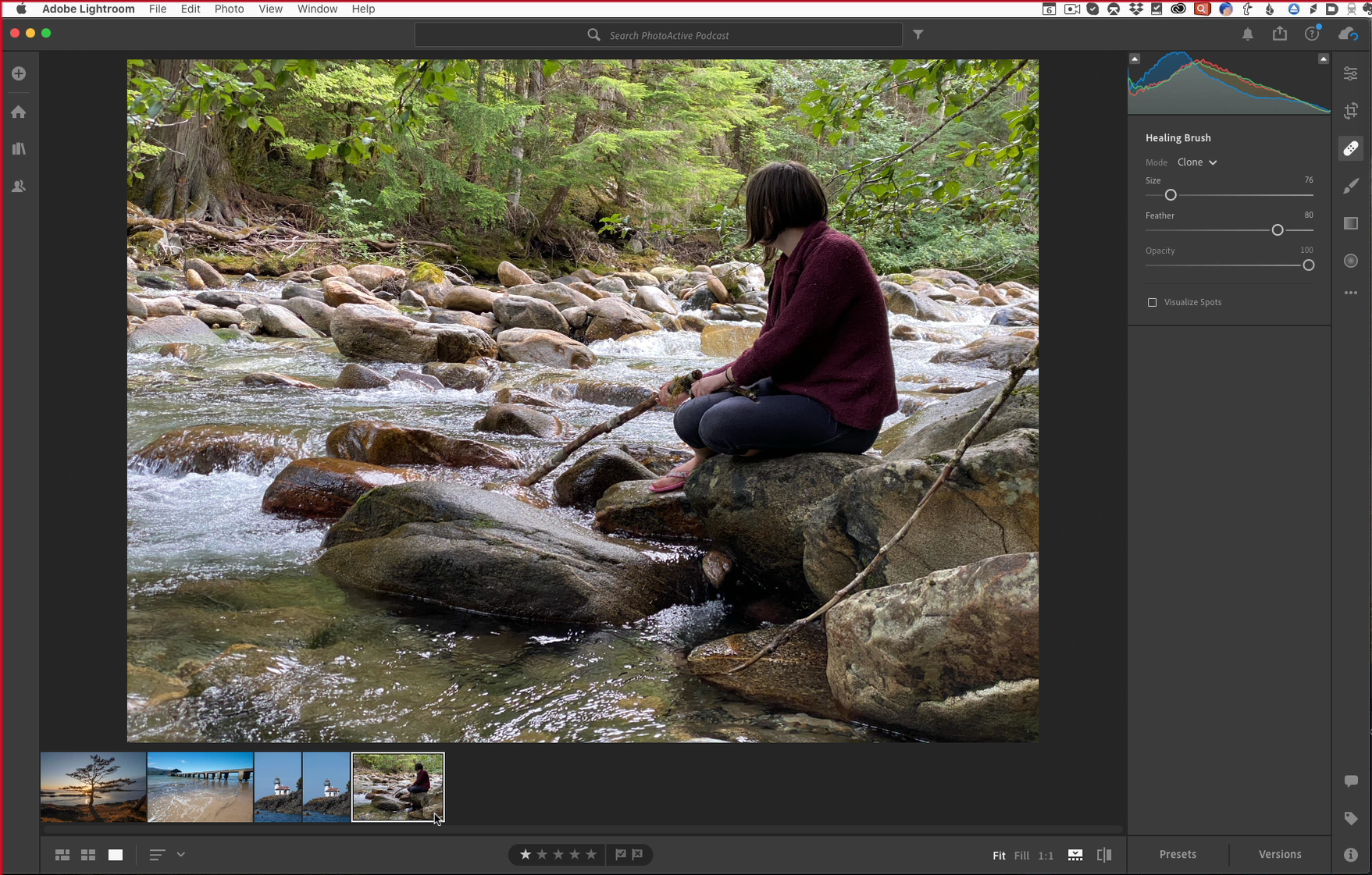Open the three-dot more options menu

click(x=1351, y=293)
